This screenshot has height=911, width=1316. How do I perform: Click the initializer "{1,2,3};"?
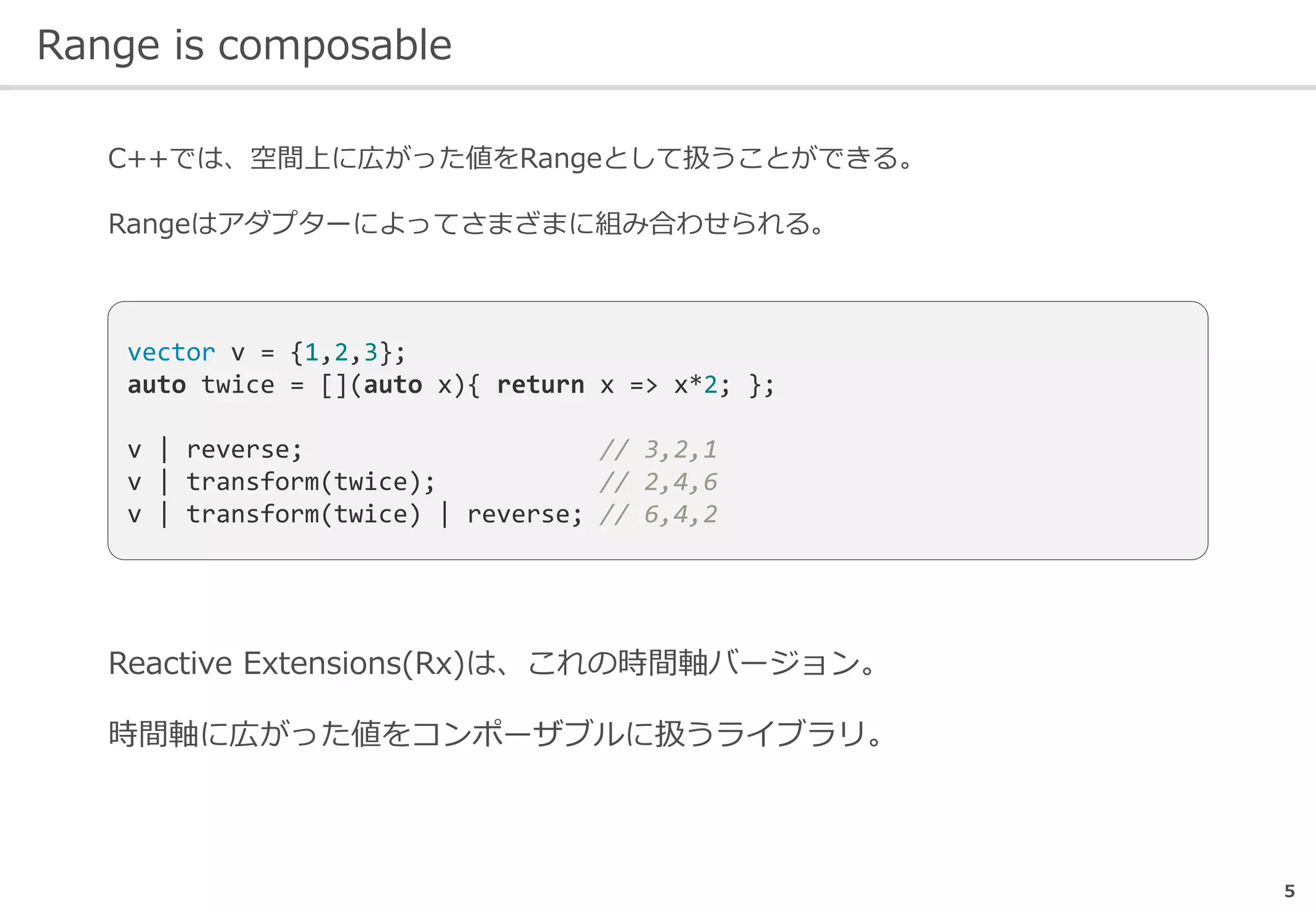click(x=348, y=353)
